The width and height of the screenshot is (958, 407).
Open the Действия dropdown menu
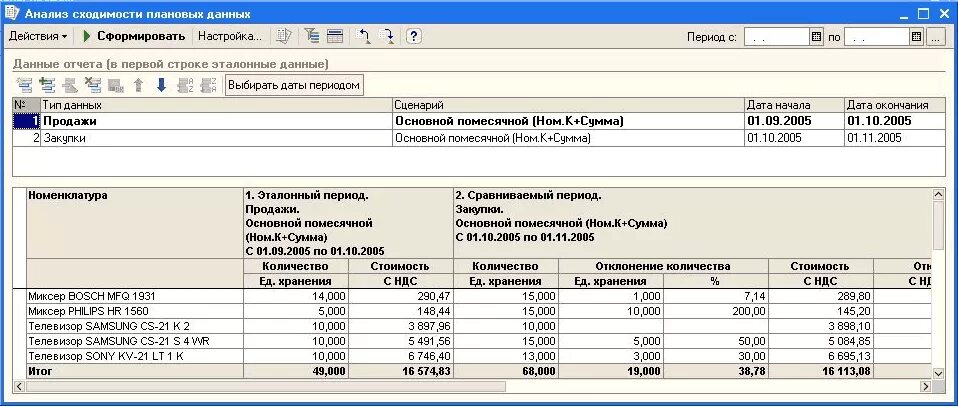click(38, 37)
